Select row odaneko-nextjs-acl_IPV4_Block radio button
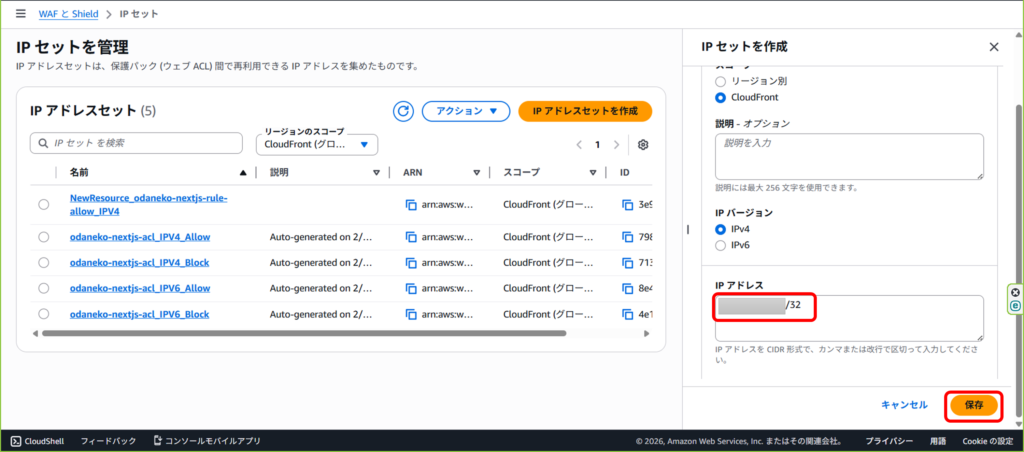 [43, 263]
